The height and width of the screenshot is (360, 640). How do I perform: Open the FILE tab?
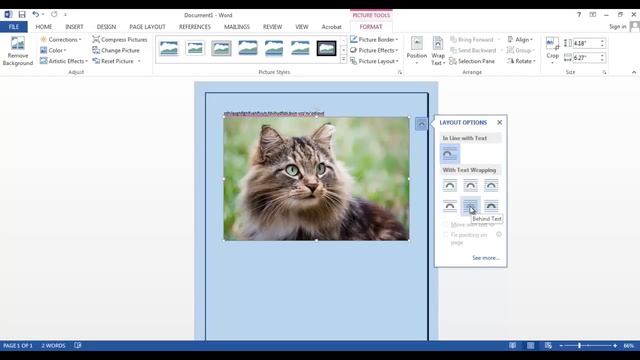[13, 27]
